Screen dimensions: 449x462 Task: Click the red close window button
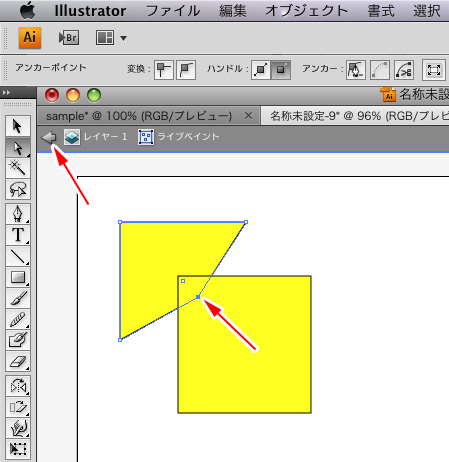[x=52, y=95]
